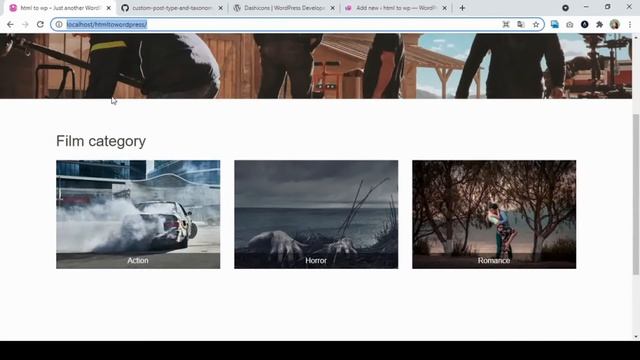Click the Film category heading
This screenshot has height=360, width=640.
tap(101, 141)
